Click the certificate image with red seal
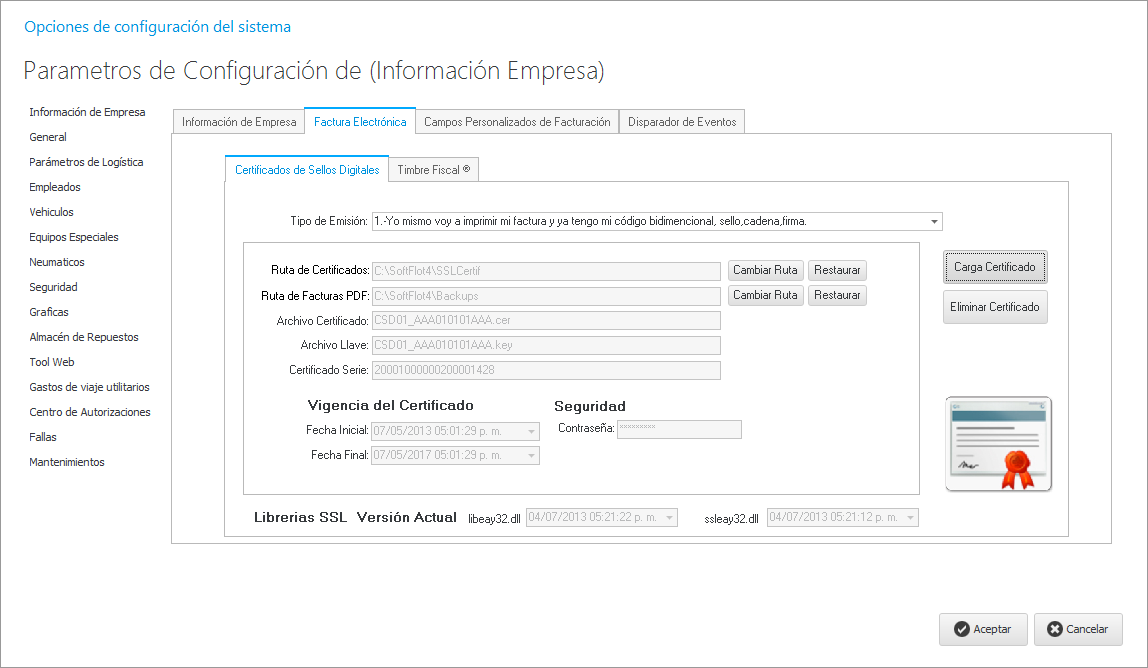This screenshot has height=668, width=1148. pos(998,444)
